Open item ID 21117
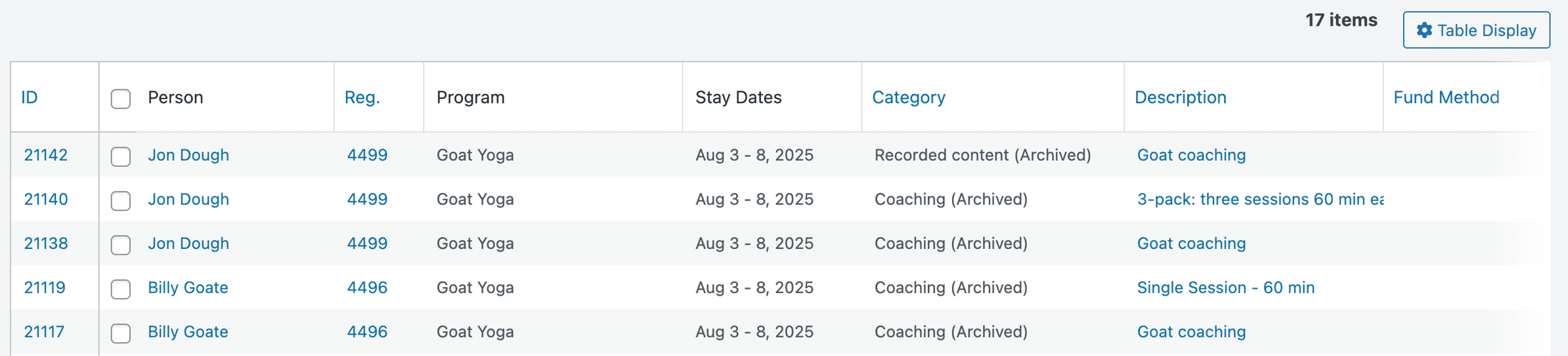 click(44, 331)
